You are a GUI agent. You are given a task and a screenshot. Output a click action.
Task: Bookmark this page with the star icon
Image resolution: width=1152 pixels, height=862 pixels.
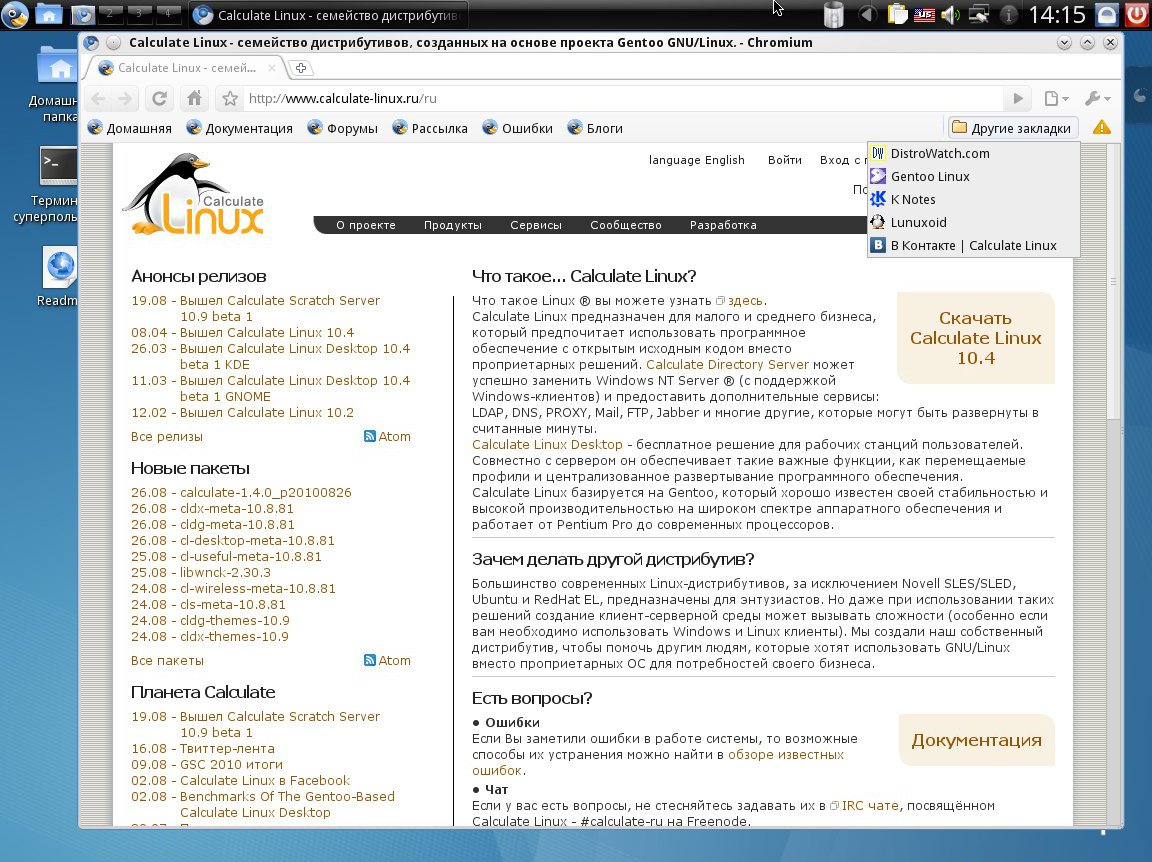(230, 98)
